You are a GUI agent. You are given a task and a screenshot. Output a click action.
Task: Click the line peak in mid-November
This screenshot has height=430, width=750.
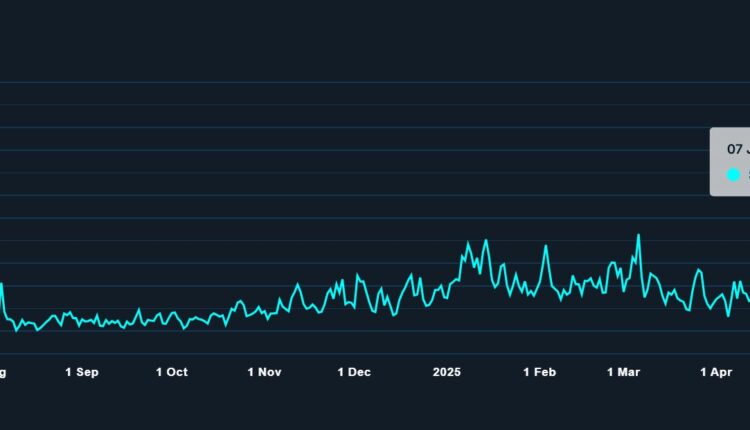click(x=298, y=285)
